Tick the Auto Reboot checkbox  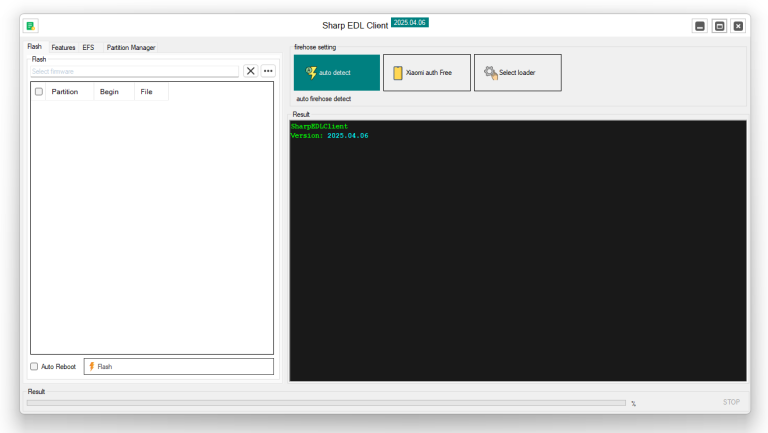pyautogui.click(x=34, y=367)
